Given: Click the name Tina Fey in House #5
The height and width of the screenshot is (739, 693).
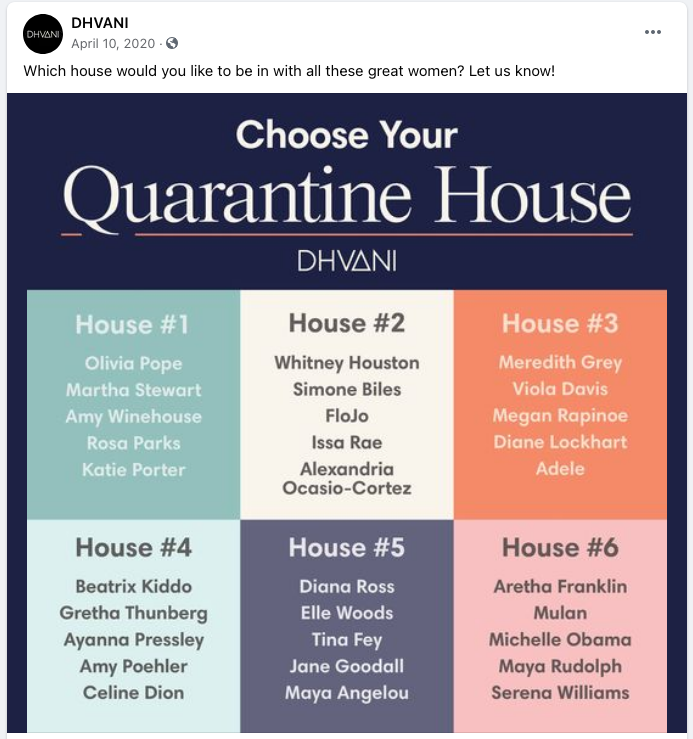Looking at the screenshot, I should (346, 640).
